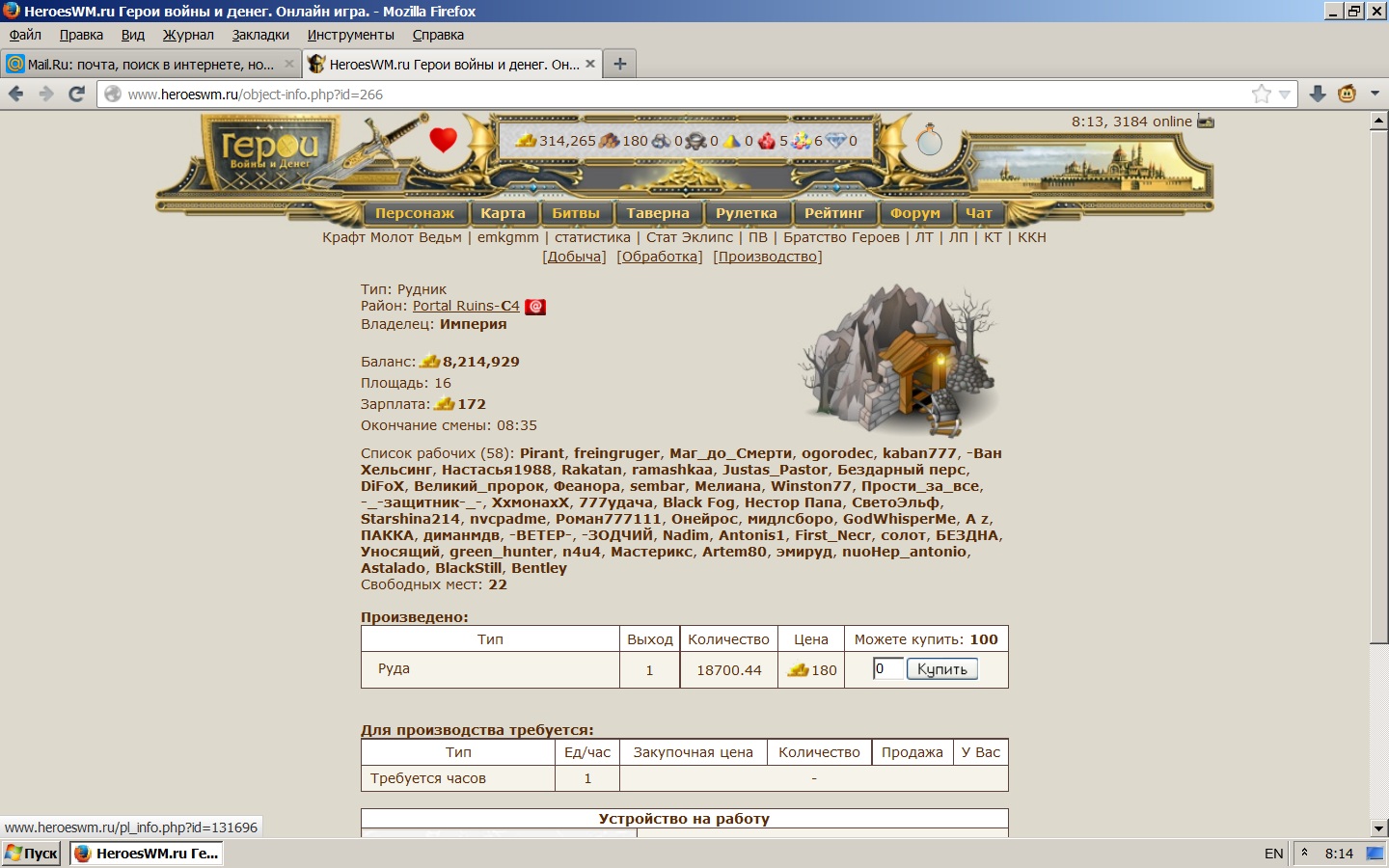Click the page scrollbar up arrow
The height and width of the screenshot is (868, 1389).
pos(1378,122)
